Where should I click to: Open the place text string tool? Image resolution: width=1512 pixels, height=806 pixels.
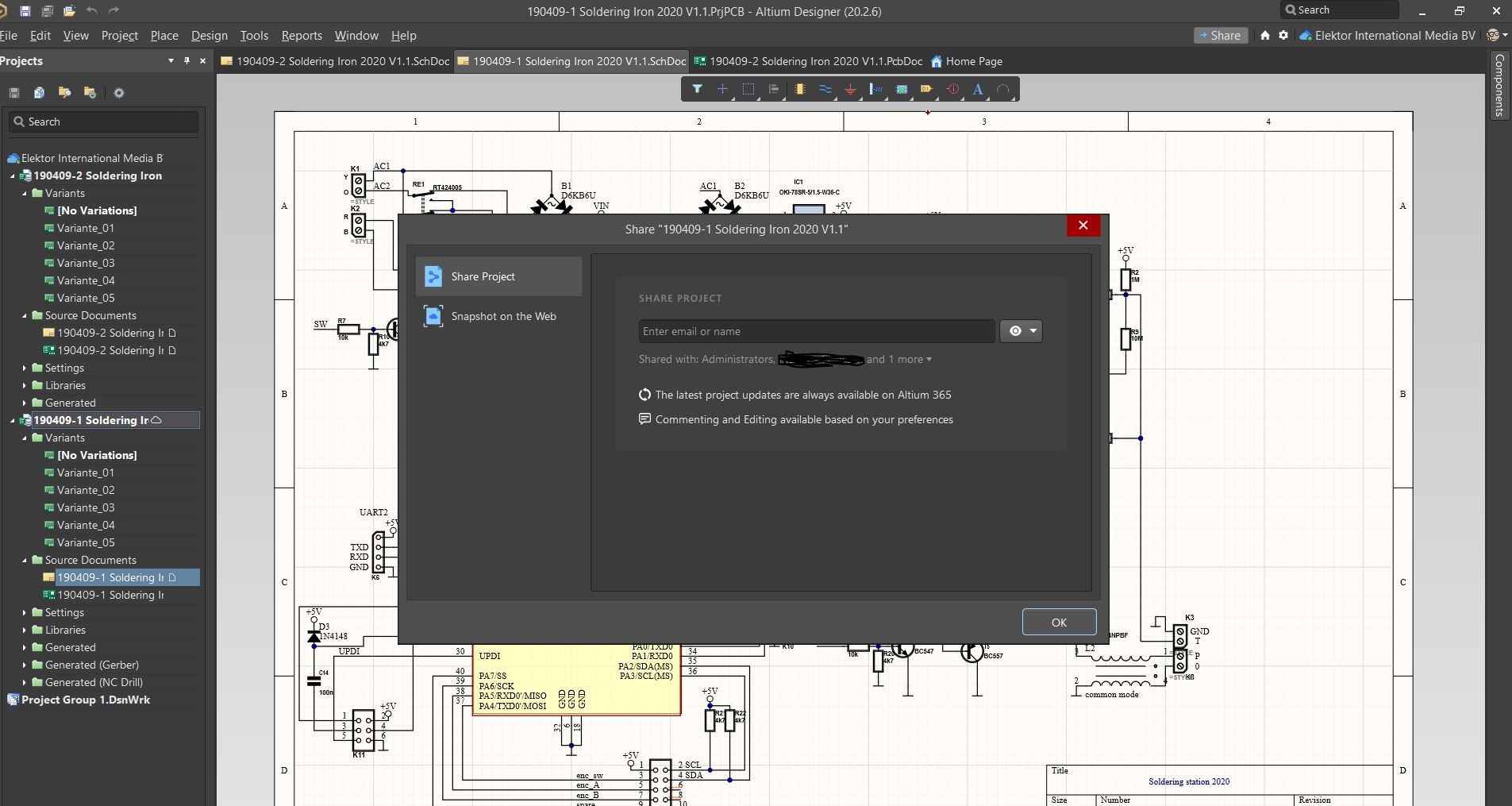(977, 89)
